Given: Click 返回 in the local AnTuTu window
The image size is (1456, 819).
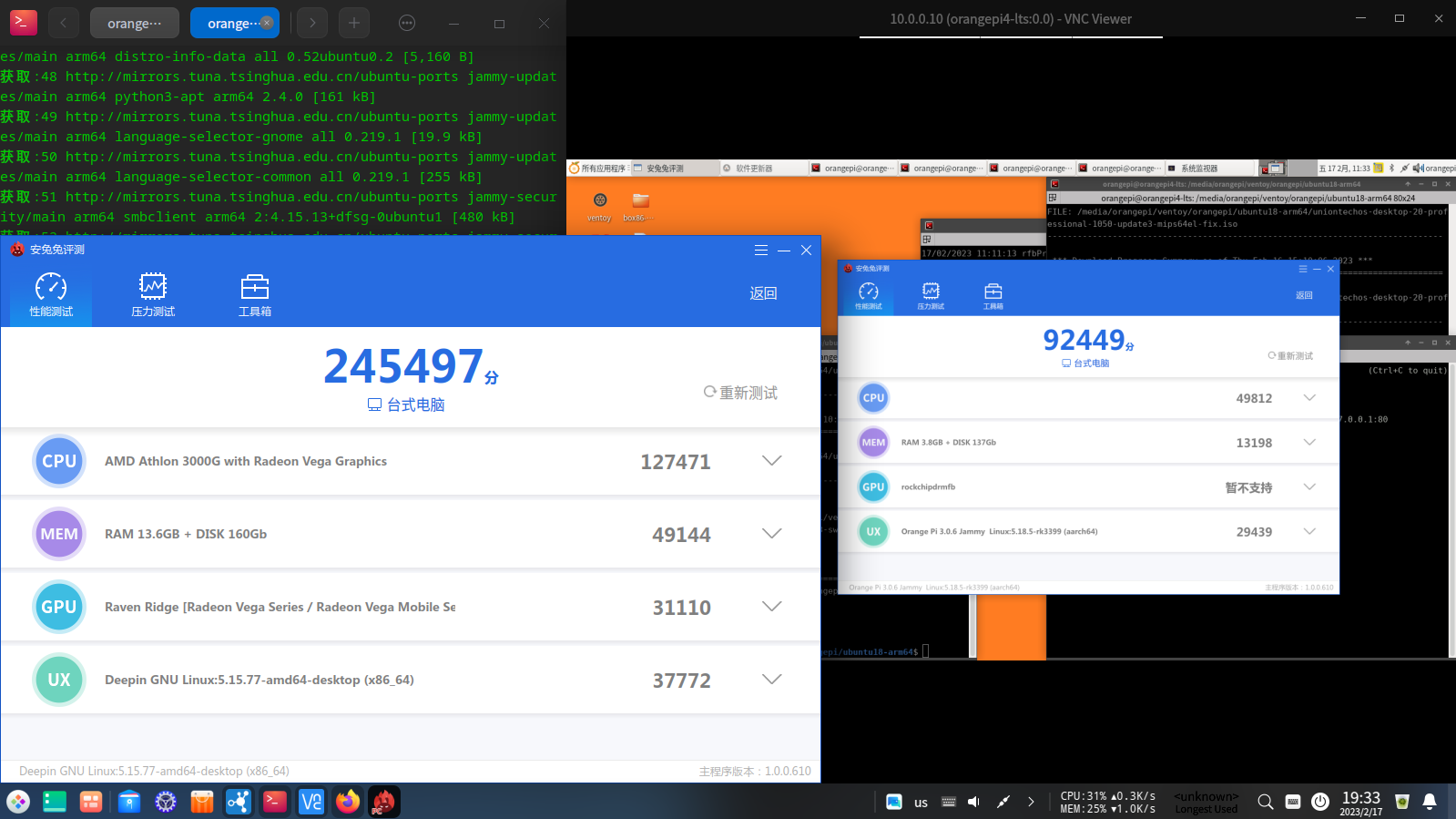Looking at the screenshot, I should pos(763,293).
